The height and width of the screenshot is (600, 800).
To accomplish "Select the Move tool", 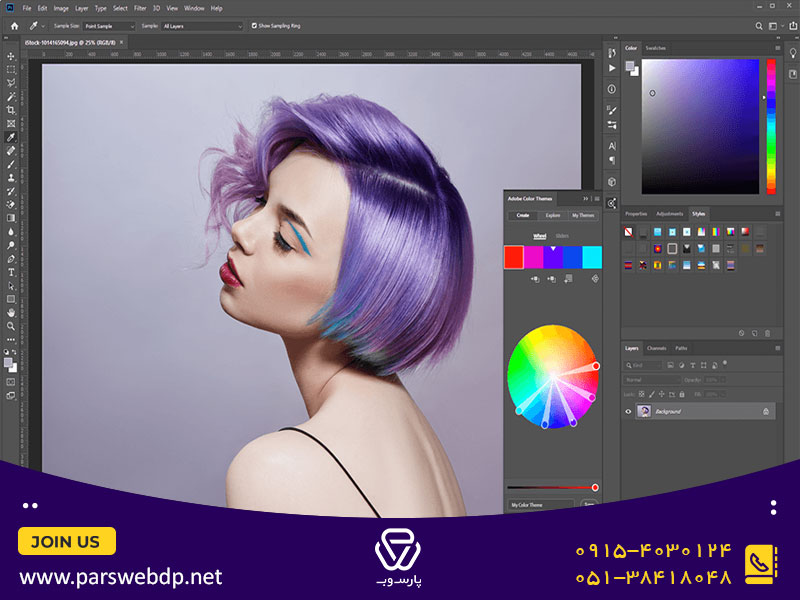I will [11, 56].
